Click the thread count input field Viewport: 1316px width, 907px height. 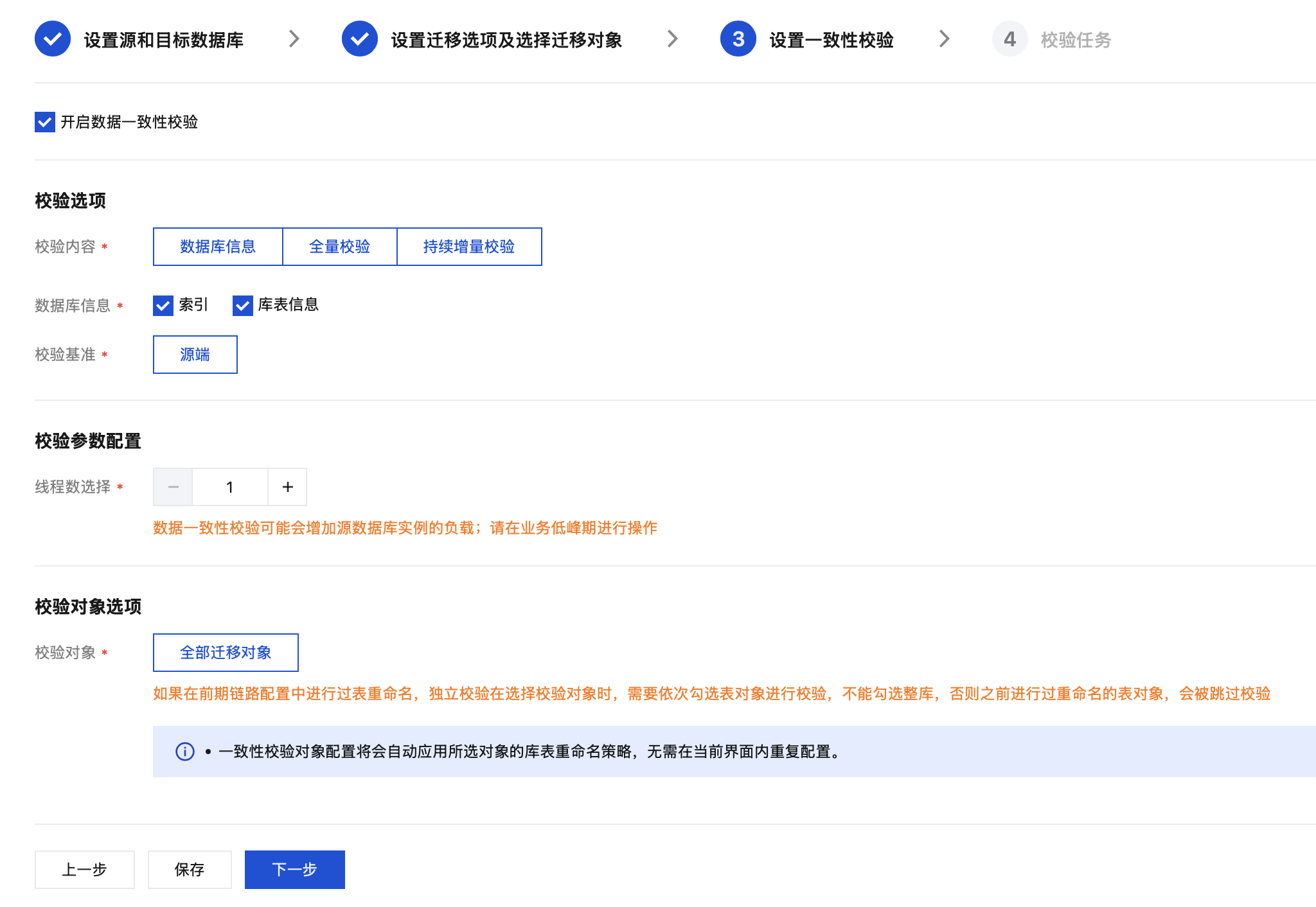pos(229,488)
